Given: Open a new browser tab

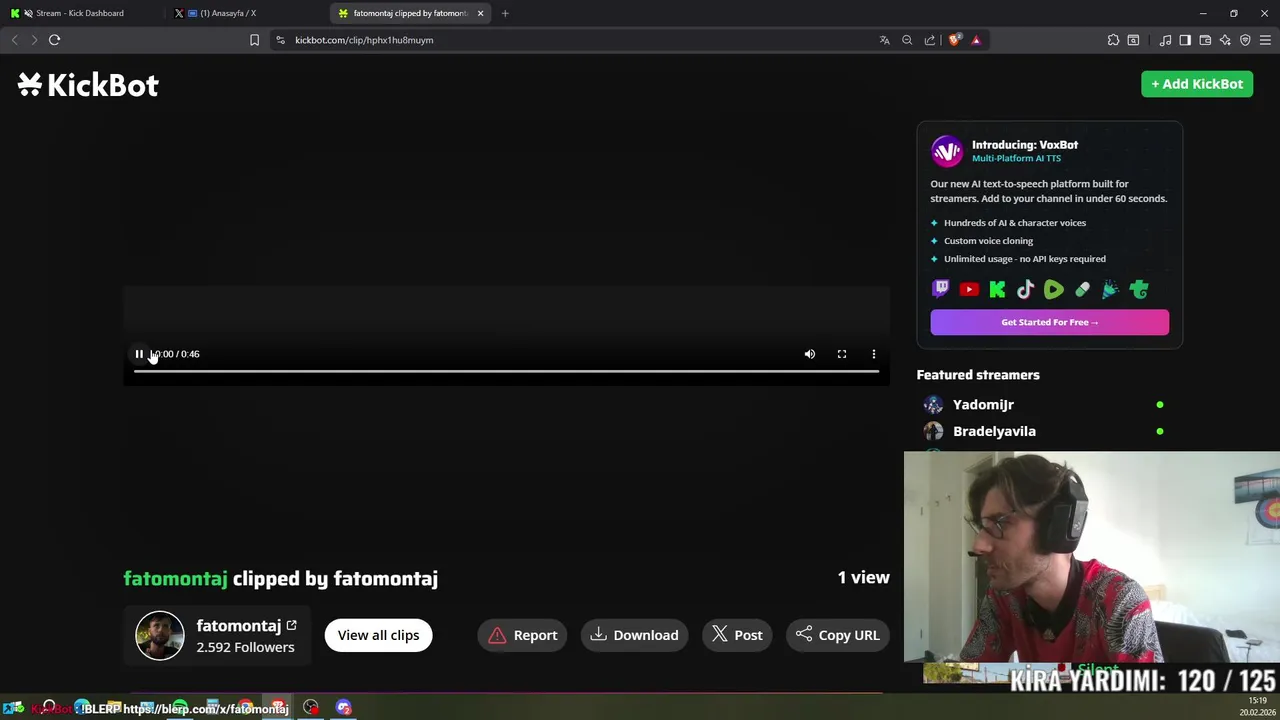Looking at the screenshot, I should [x=505, y=13].
